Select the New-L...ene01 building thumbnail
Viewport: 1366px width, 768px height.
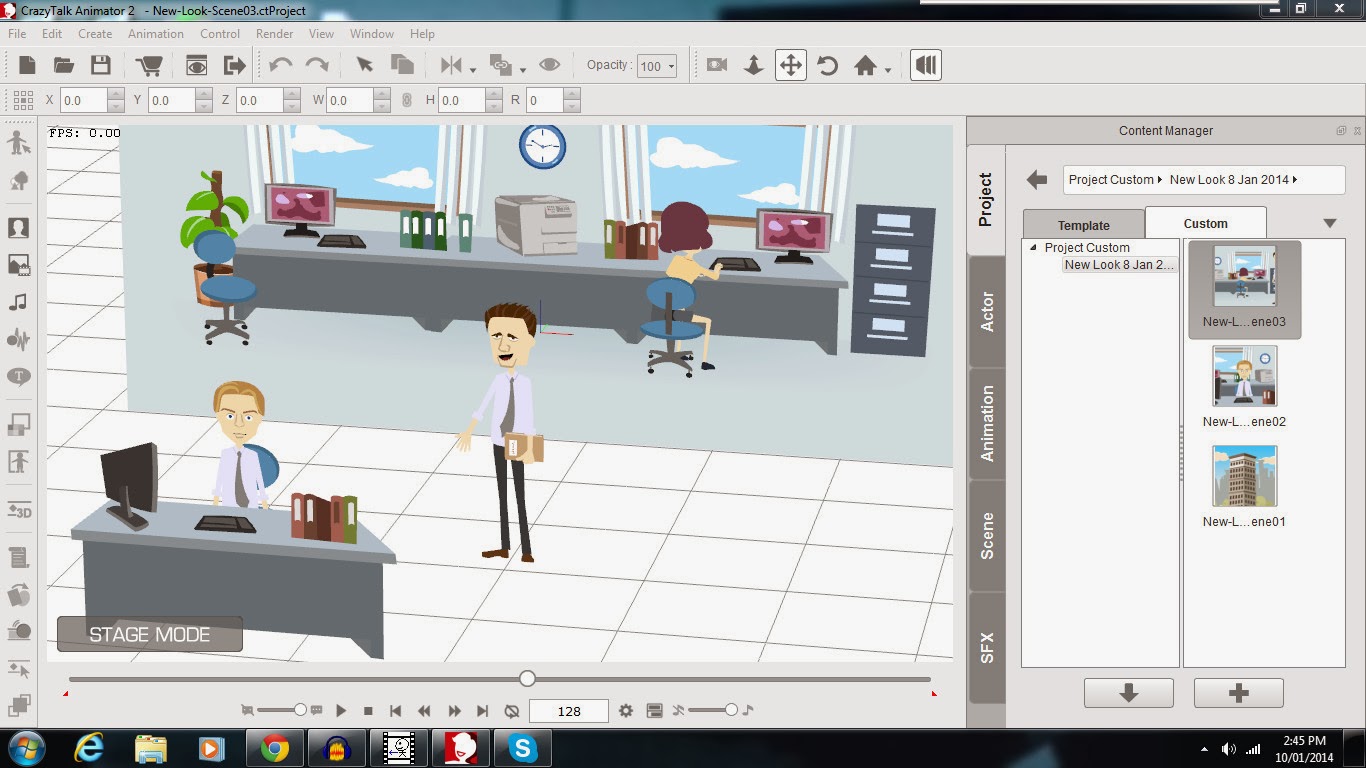(1244, 477)
